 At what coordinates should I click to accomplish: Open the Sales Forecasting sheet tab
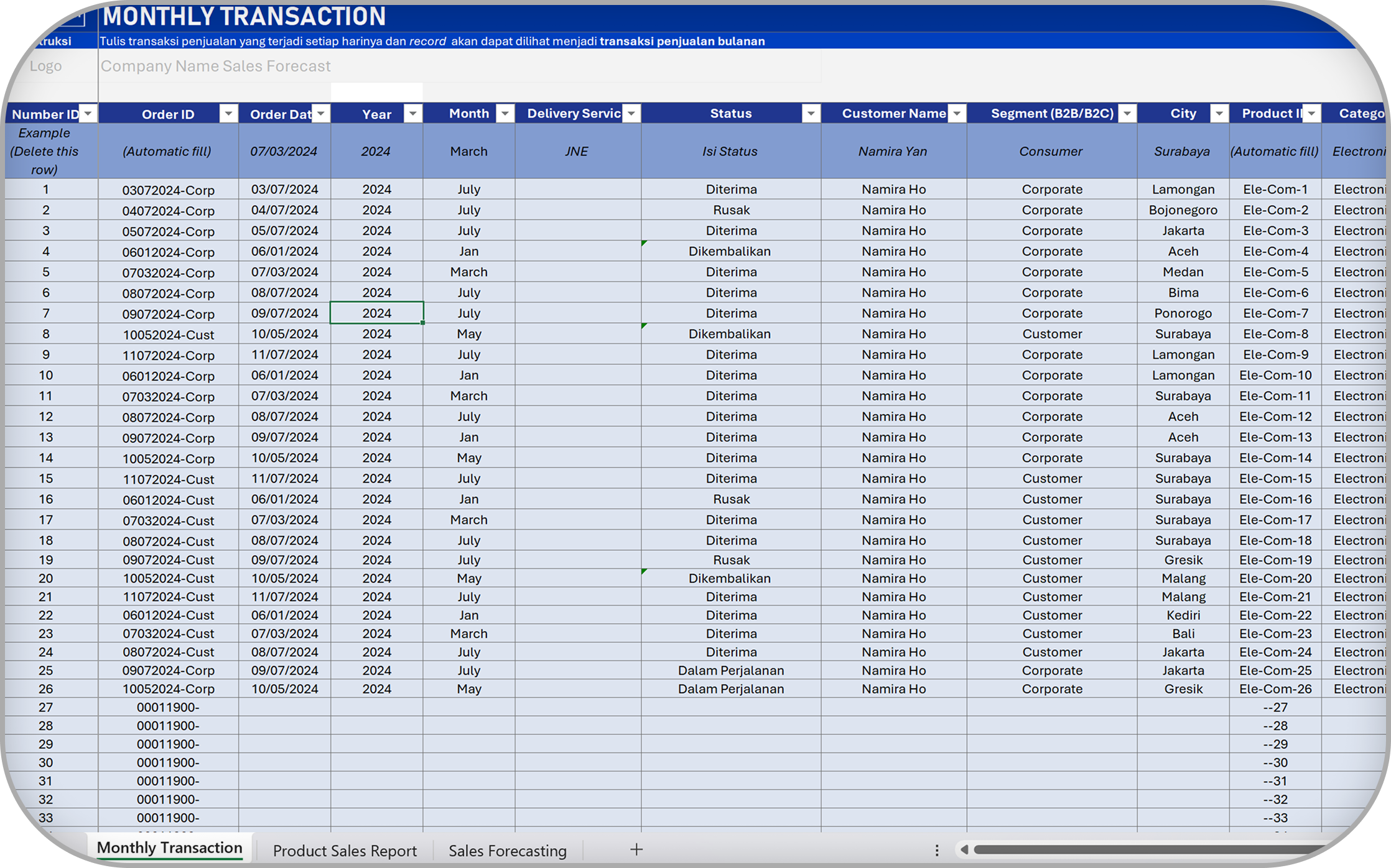point(508,850)
